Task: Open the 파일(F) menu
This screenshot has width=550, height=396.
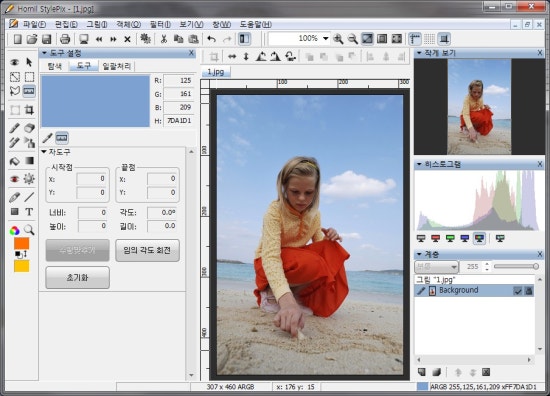Action: point(34,24)
